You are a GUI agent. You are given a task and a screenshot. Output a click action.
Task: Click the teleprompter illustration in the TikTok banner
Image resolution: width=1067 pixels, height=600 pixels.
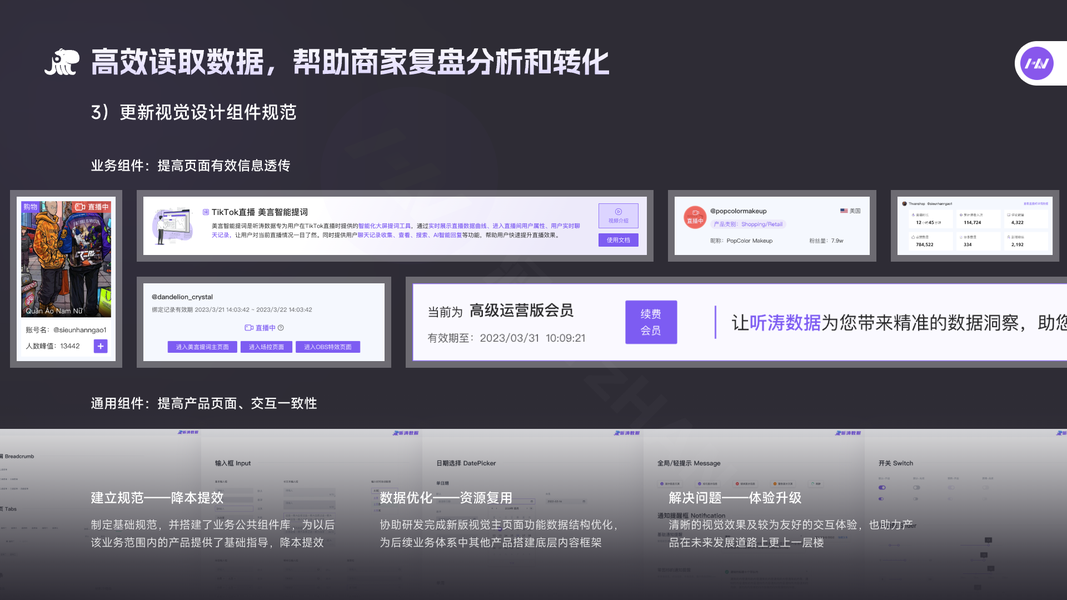(x=172, y=226)
